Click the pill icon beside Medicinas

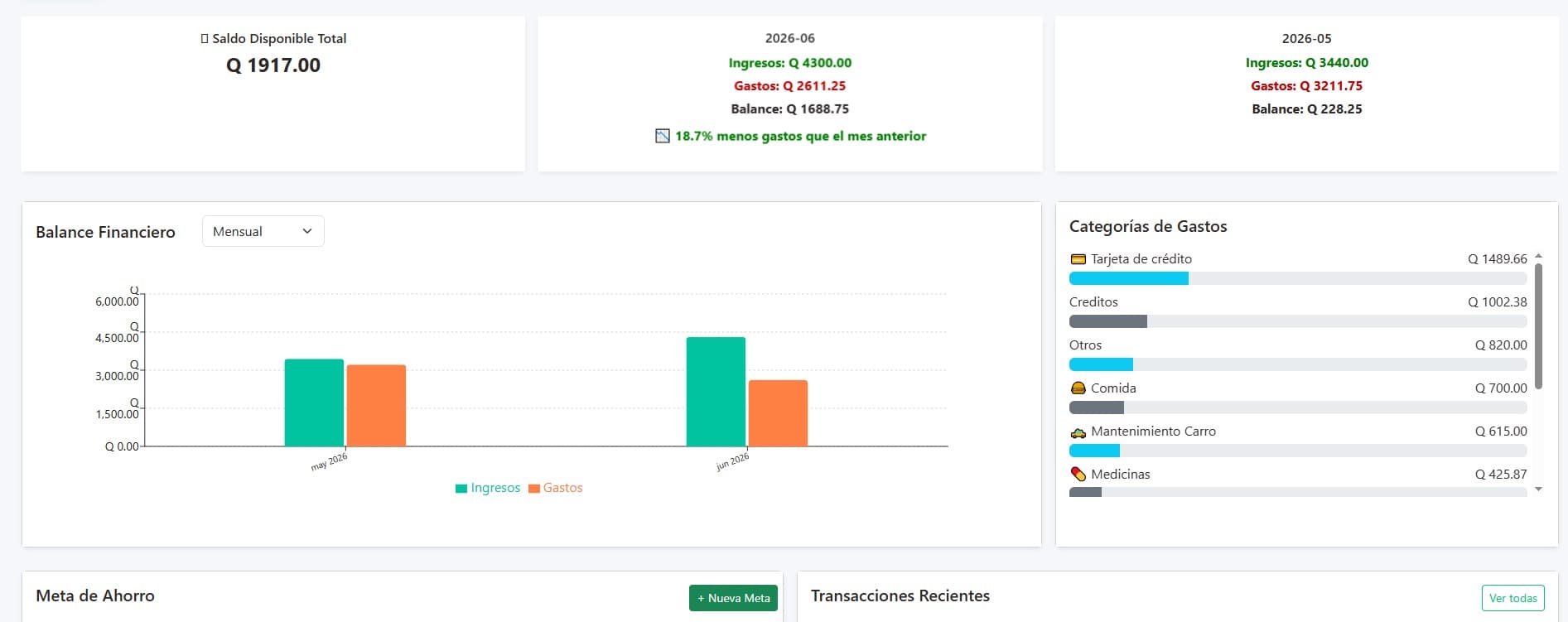(x=1078, y=475)
